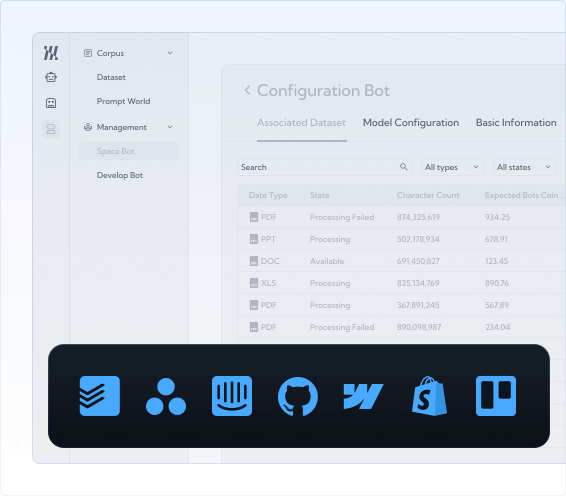Click Processing state in the PPT row
This screenshot has height=496, width=566.
(x=330, y=239)
